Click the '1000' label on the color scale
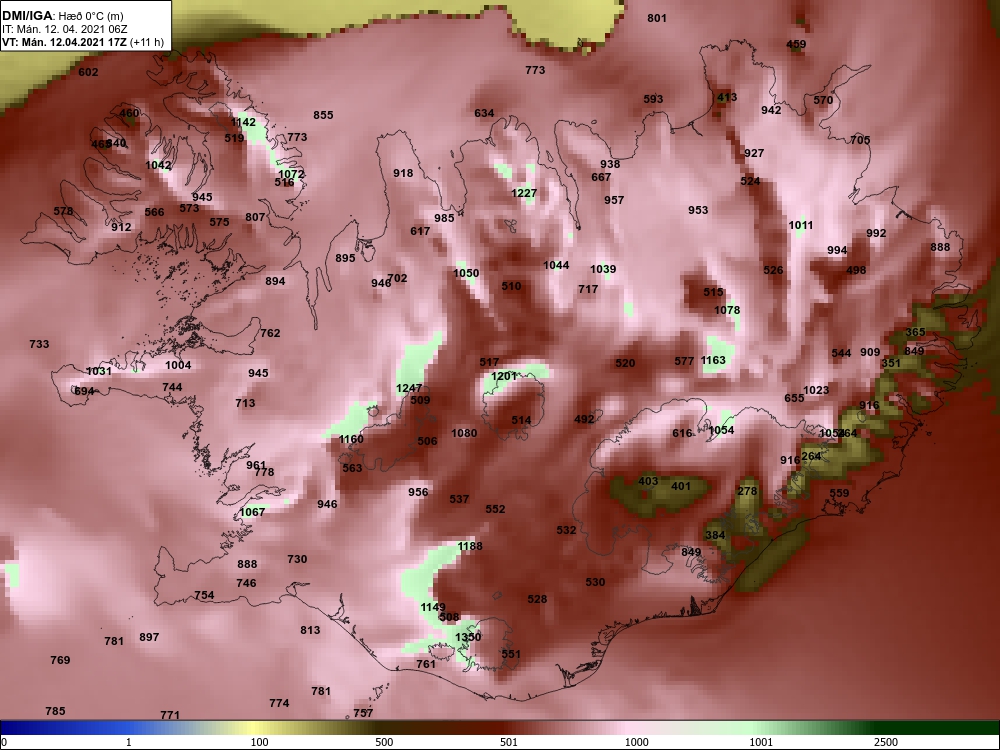 [x=636, y=742]
